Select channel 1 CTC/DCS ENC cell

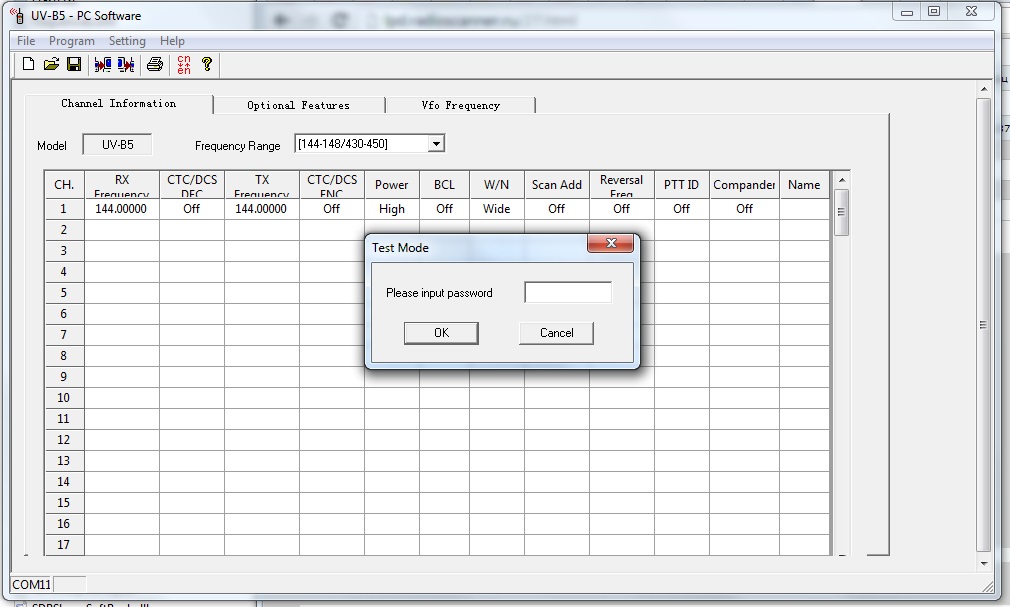pos(332,209)
